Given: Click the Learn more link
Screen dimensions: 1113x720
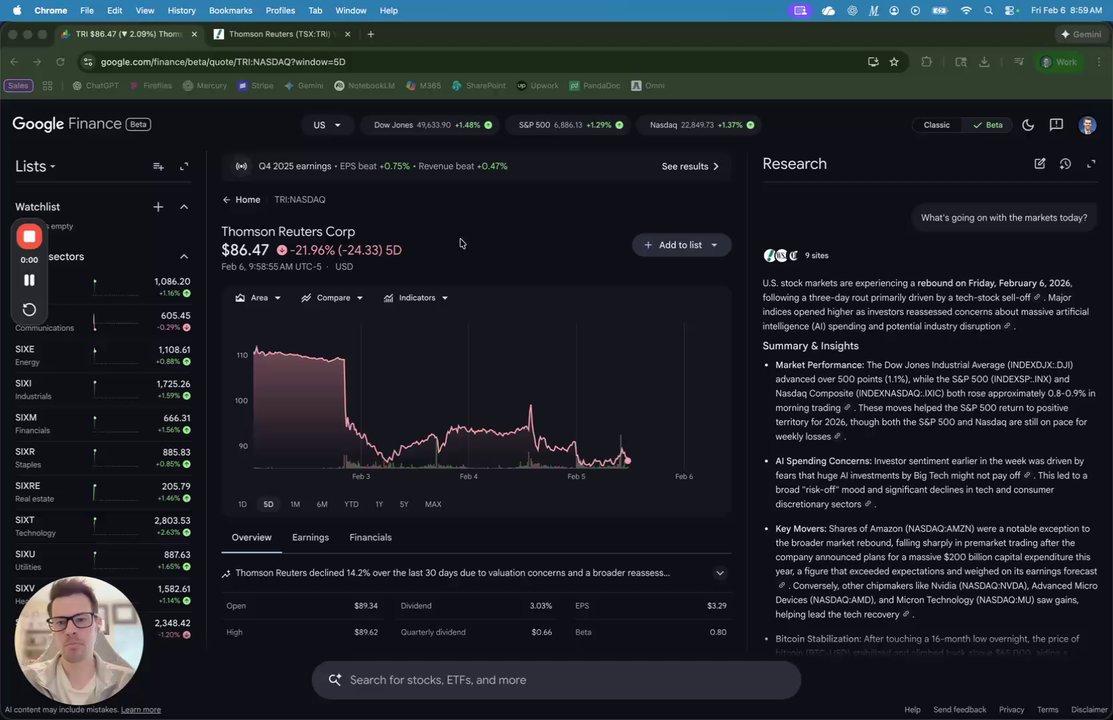Looking at the screenshot, I should [141, 709].
